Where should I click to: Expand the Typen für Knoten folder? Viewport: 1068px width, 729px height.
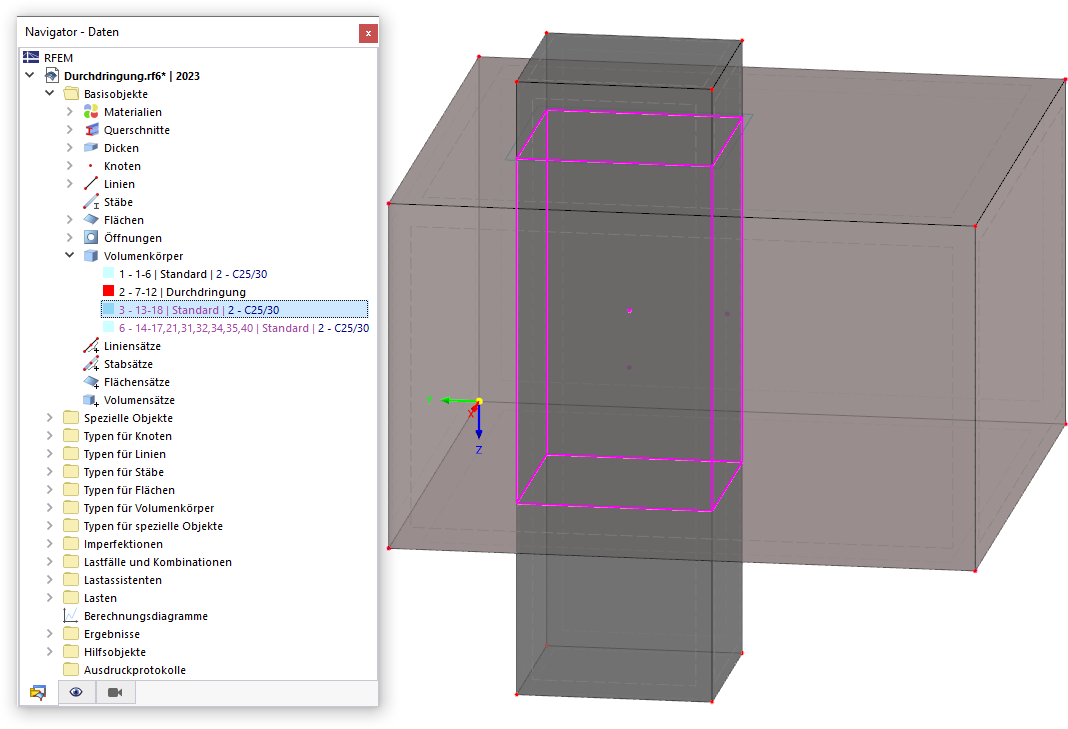[50, 435]
